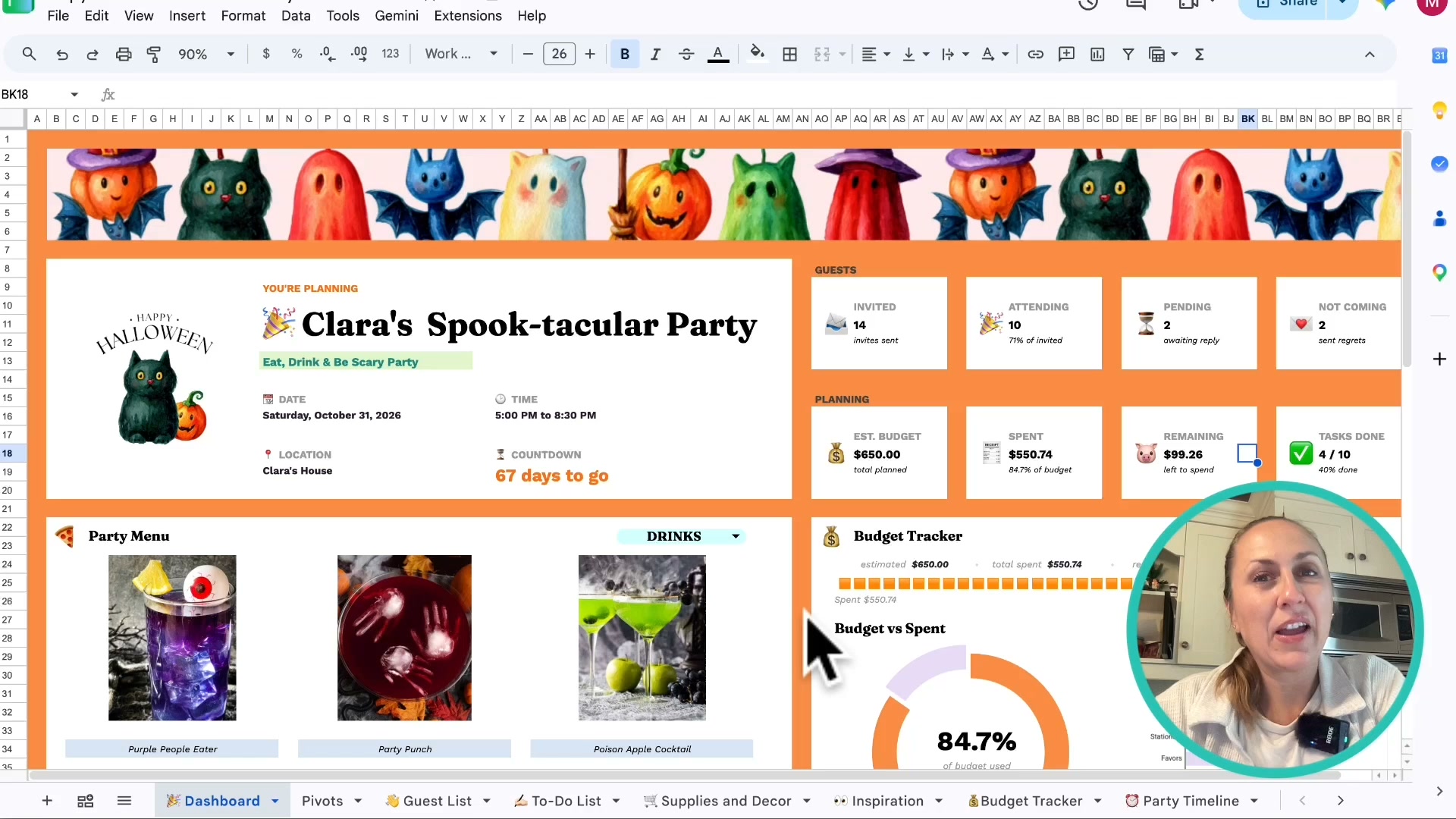Open the functions sigma menu
The height and width of the screenshot is (819, 1456).
pyautogui.click(x=1200, y=54)
